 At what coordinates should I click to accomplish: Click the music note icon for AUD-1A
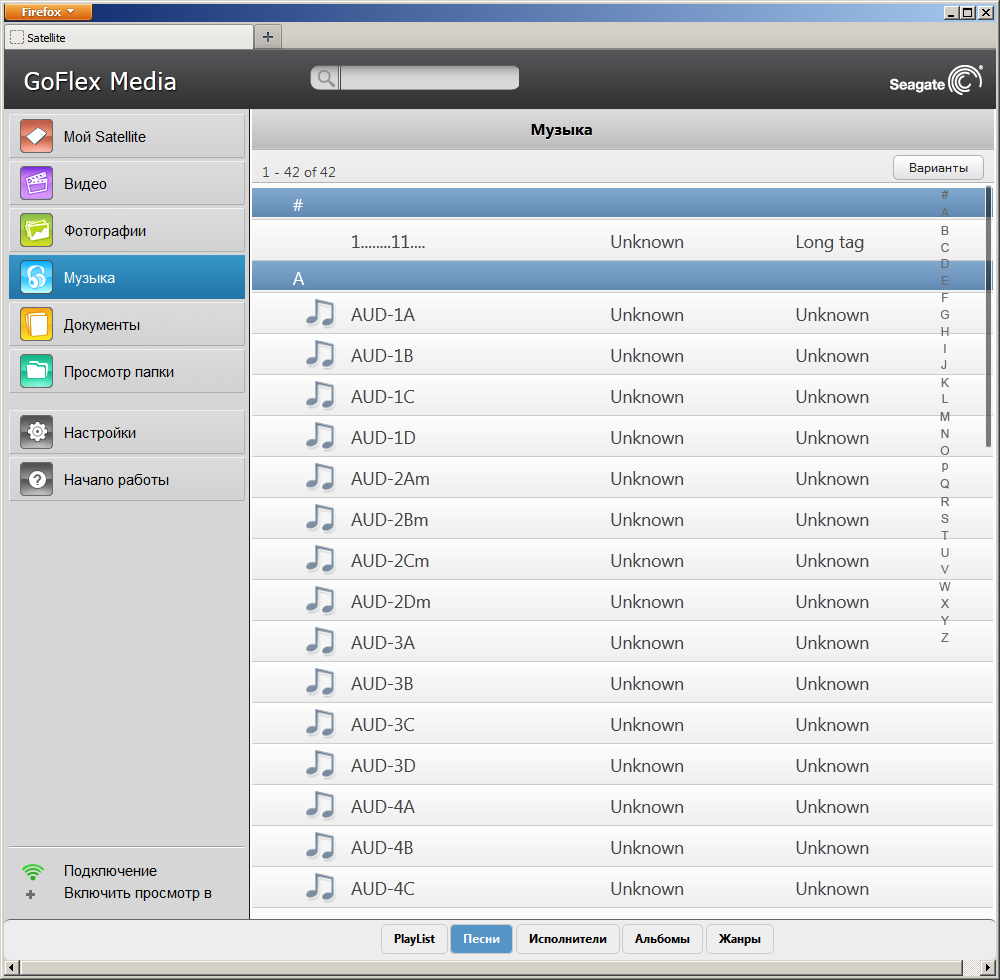320,314
